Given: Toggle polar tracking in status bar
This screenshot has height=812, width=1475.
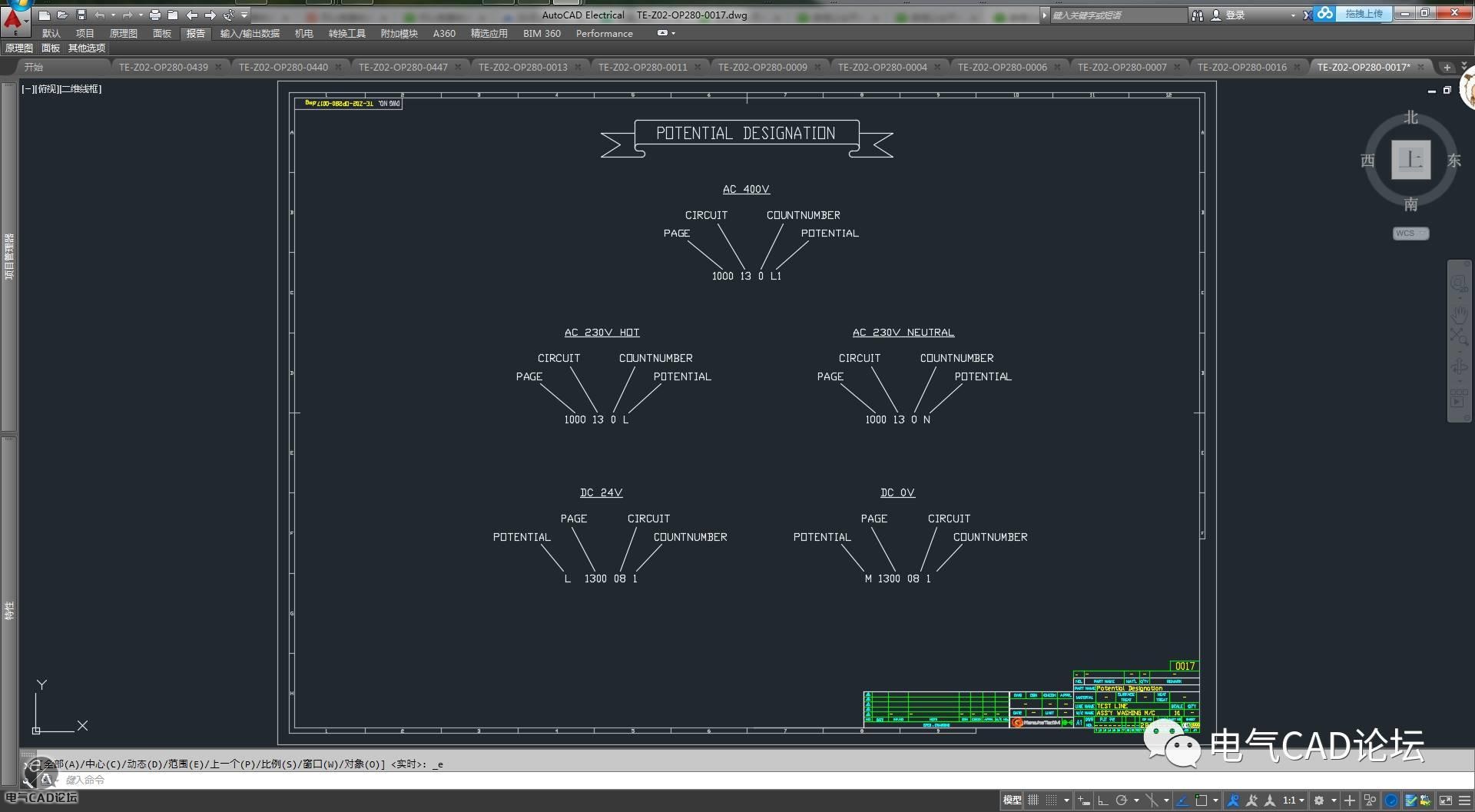Looking at the screenshot, I should [1122, 800].
